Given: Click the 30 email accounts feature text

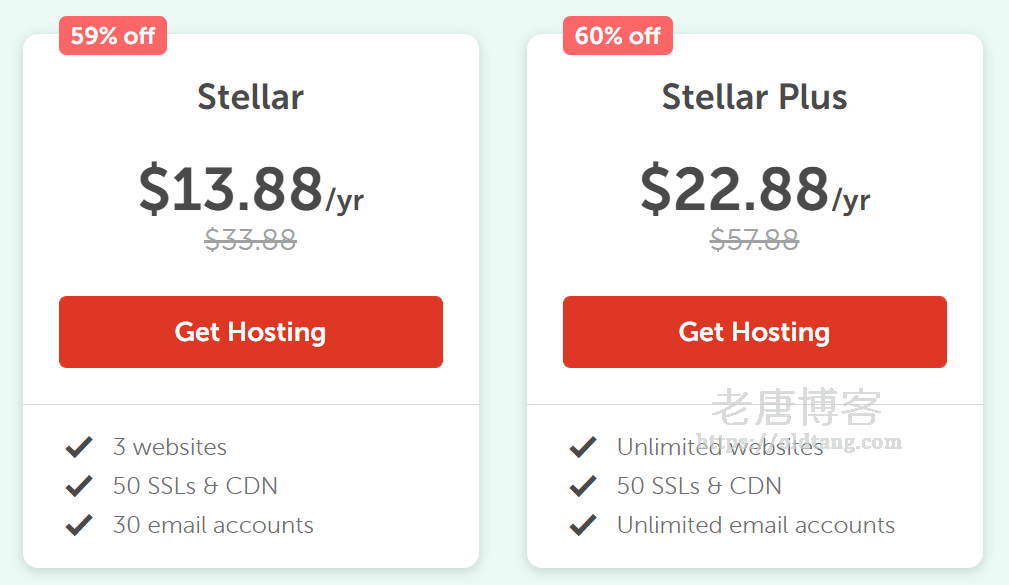Looking at the screenshot, I should tap(213, 525).
